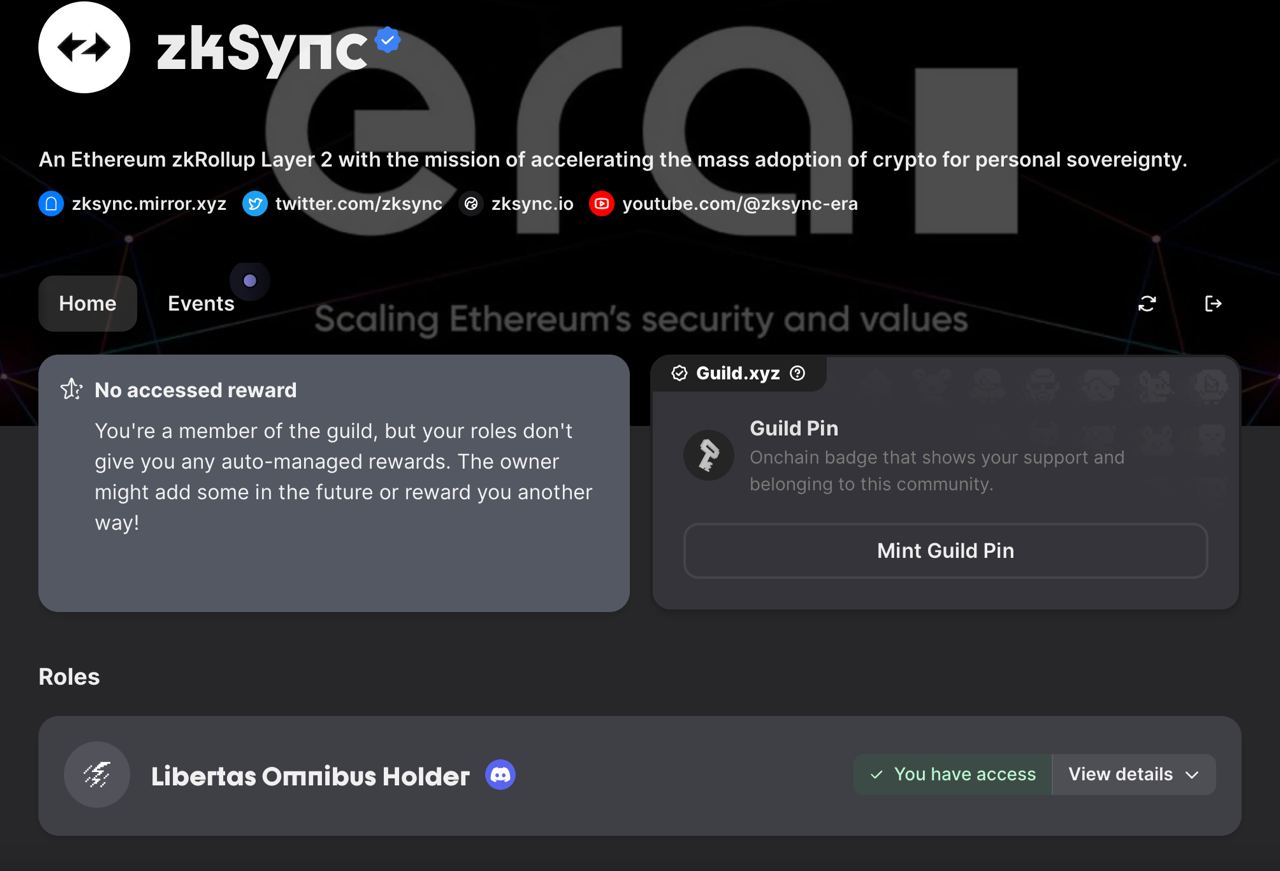1280x871 pixels.
Task: Click the guild description text about Ethereum zkRollup
Action: [613, 160]
